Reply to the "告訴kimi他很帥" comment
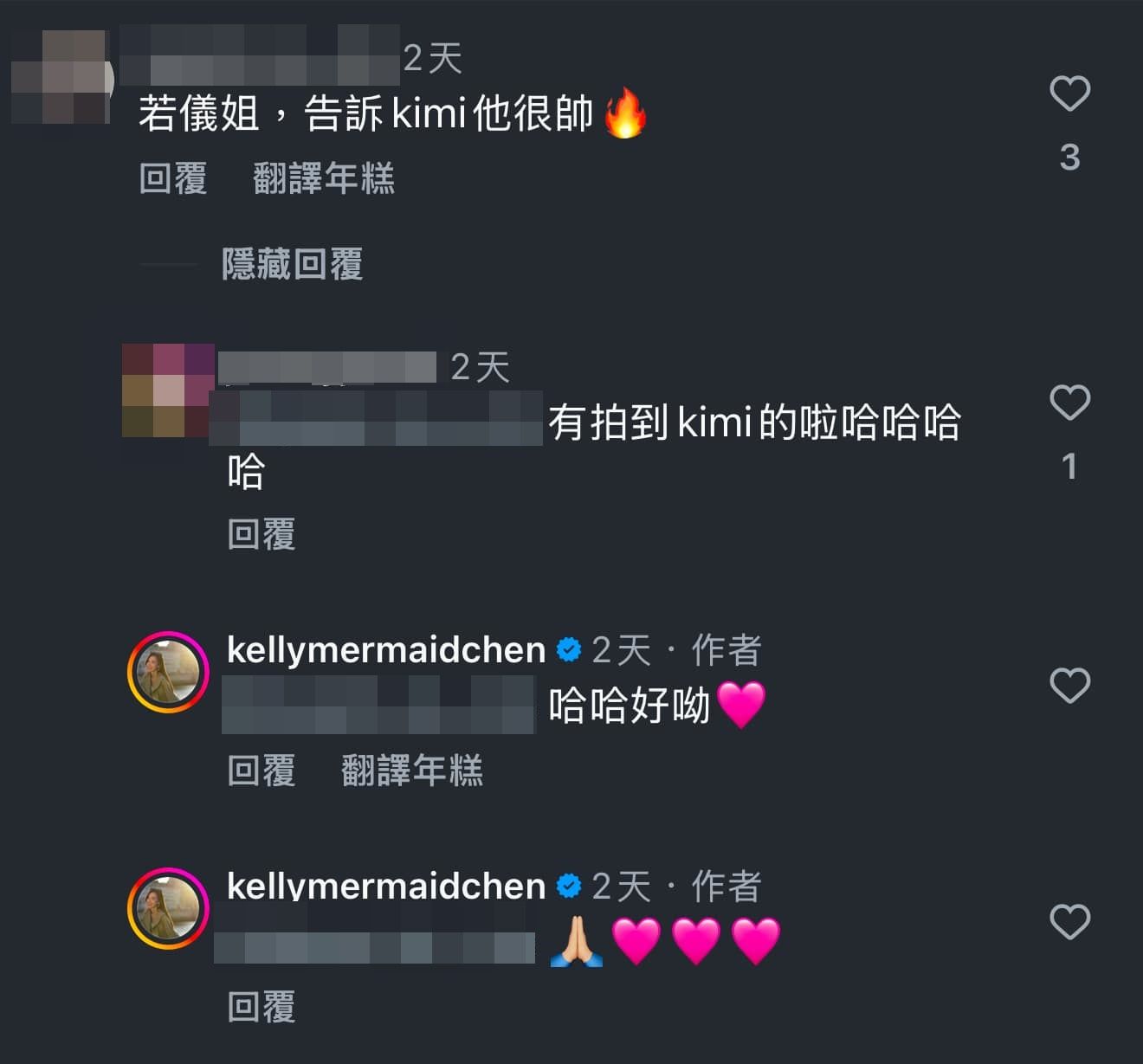The image size is (1143, 1064). pos(173,178)
